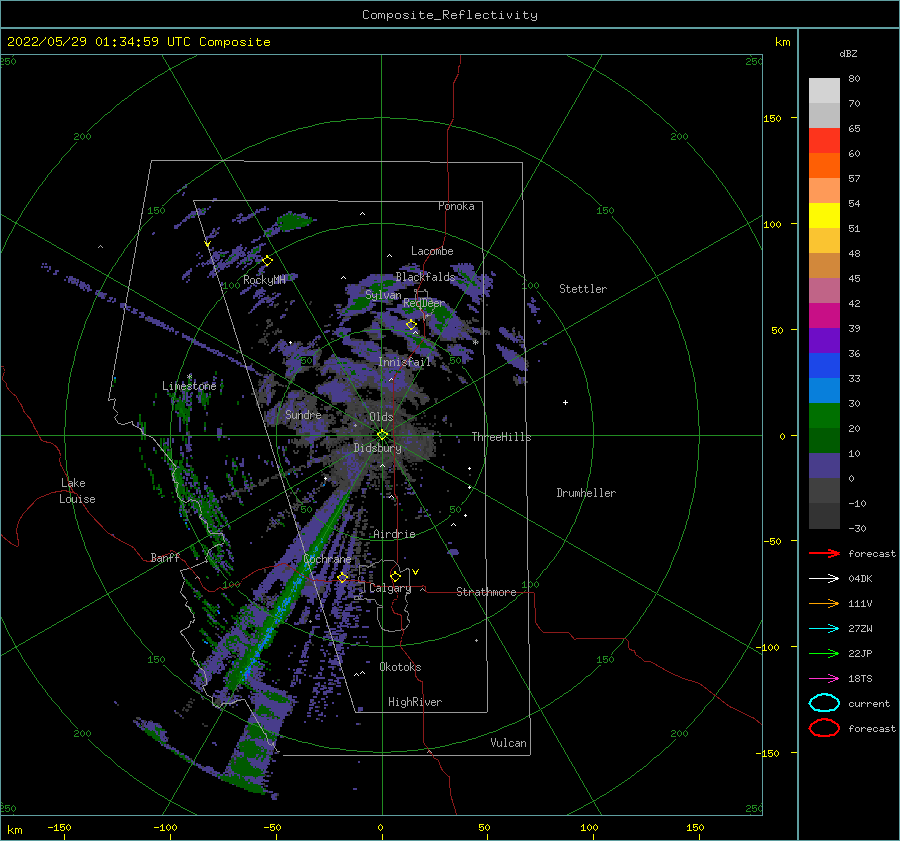Click the yellow radar site diamond near Didsbury

[382, 435]
